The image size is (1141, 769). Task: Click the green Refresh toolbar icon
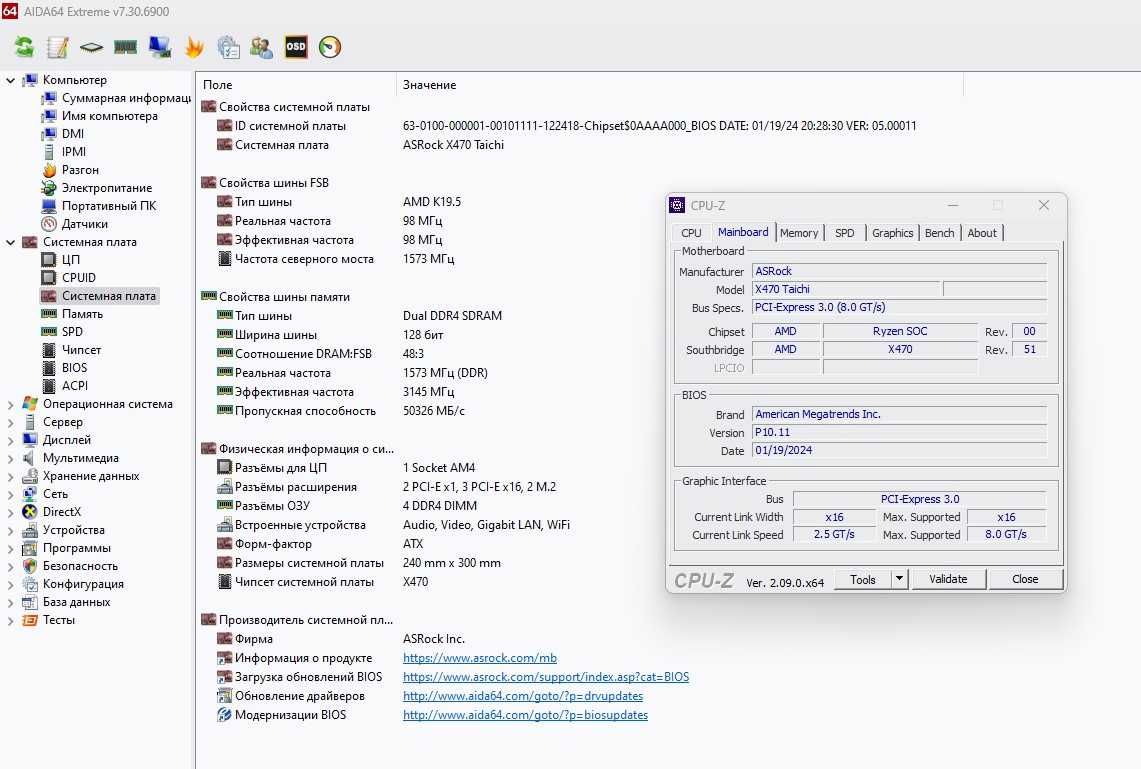click(x=24, y=47)
